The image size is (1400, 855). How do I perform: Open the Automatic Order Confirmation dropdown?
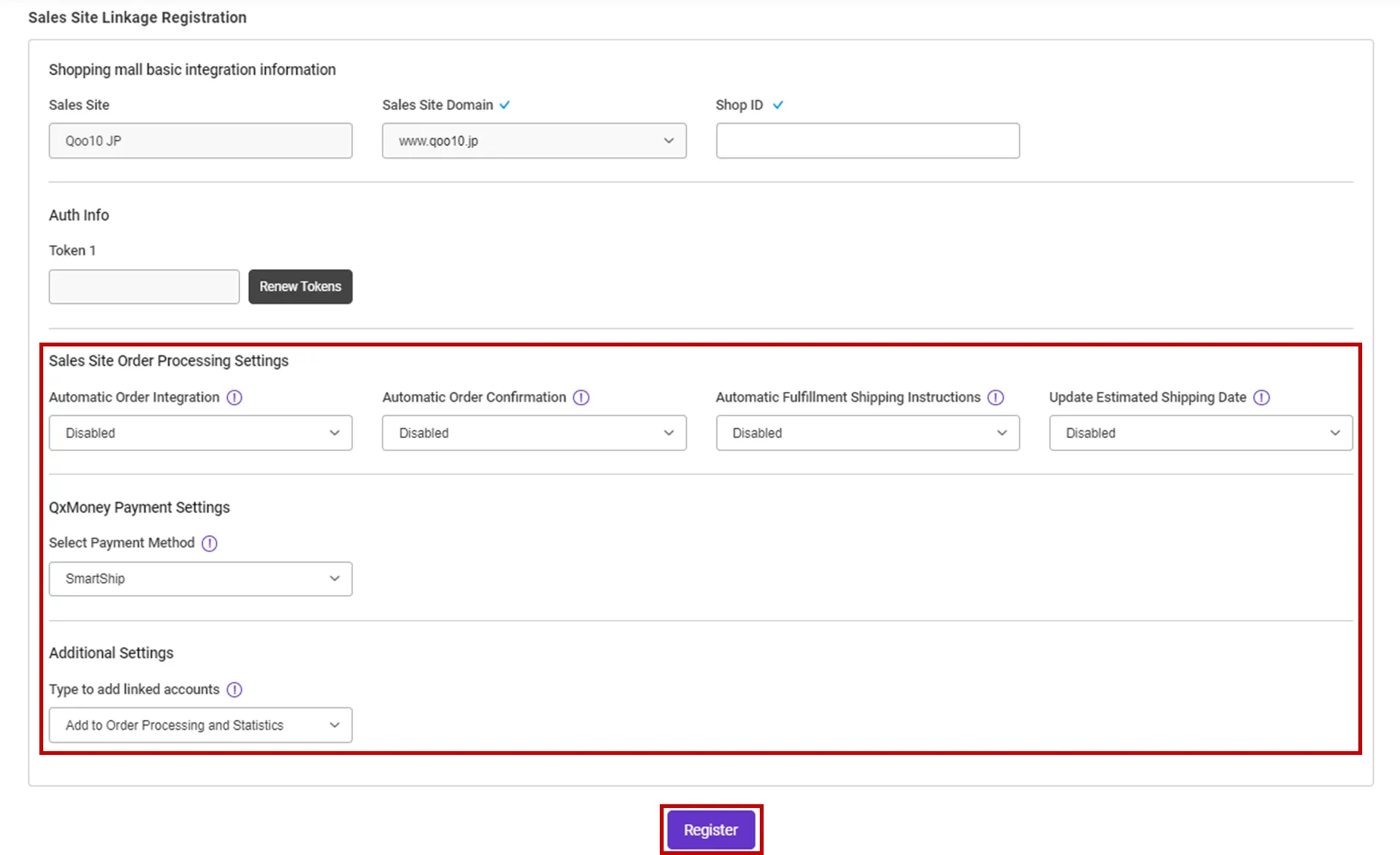point(534,433)
